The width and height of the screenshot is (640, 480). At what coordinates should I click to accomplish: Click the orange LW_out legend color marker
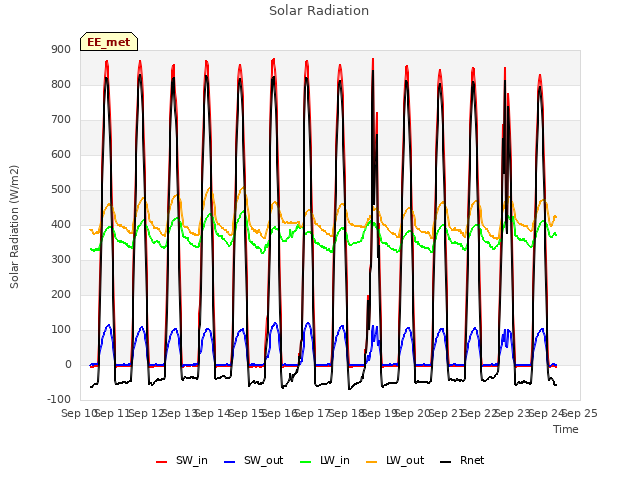372,462
